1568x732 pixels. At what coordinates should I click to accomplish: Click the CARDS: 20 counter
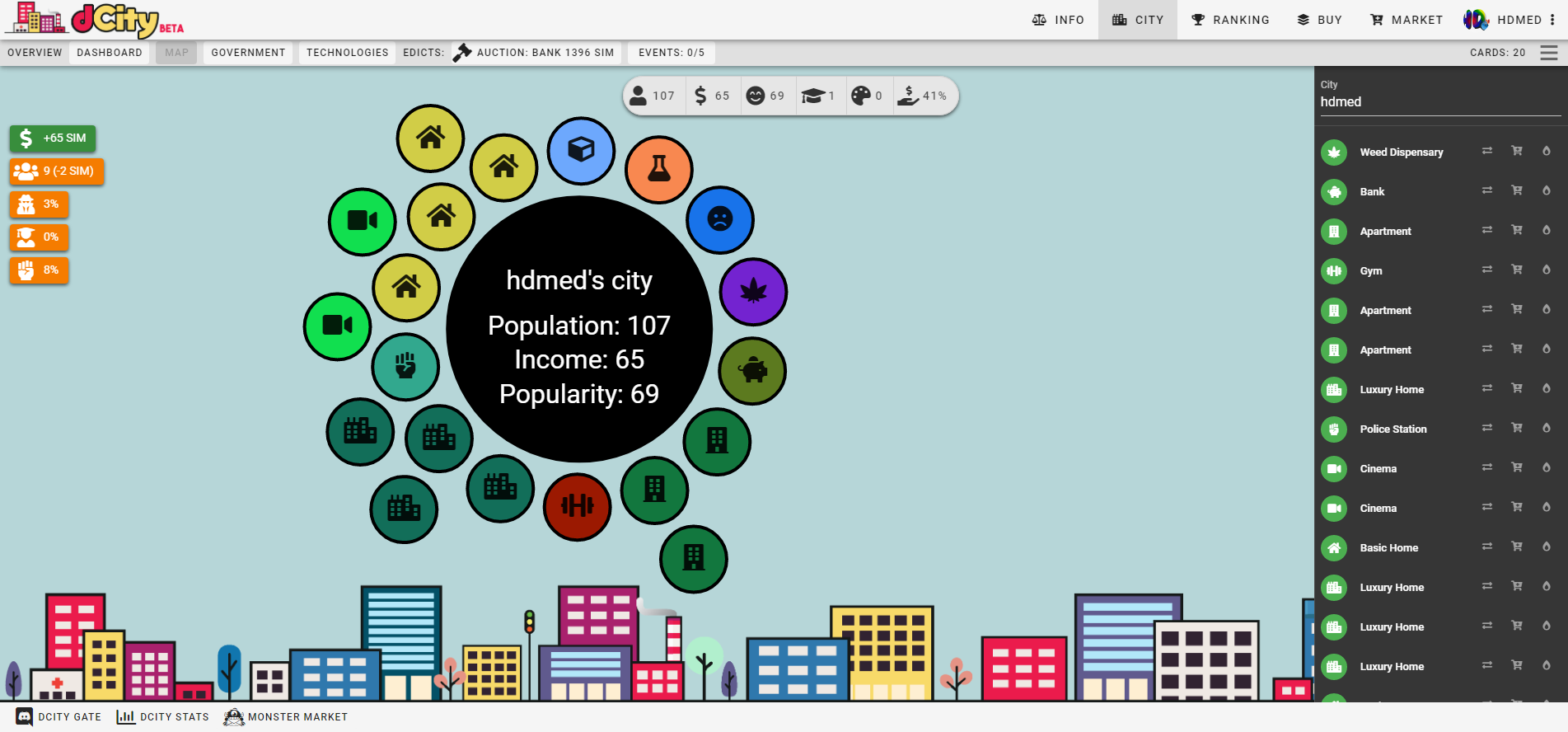pyautogui.click(x=1497, y=53)
